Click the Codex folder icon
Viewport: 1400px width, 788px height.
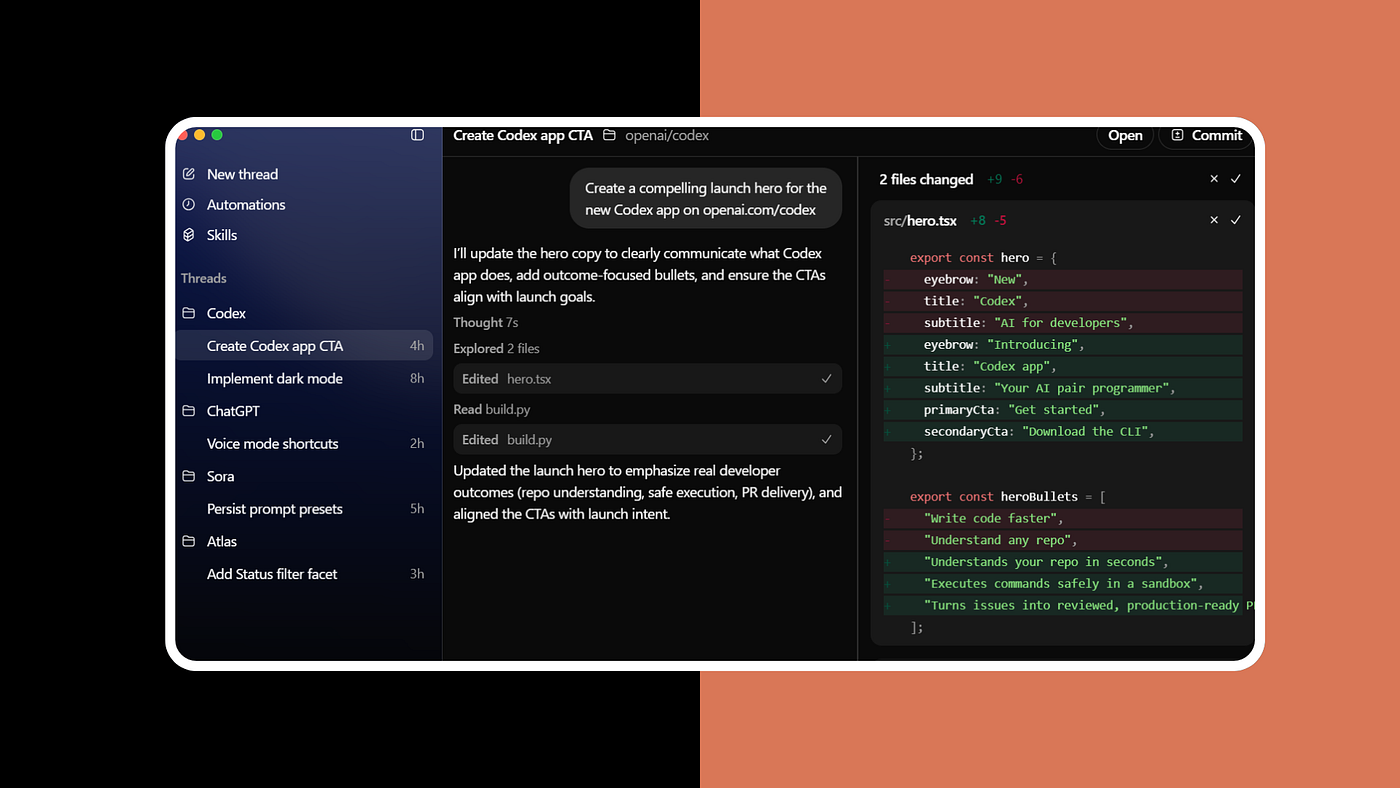(189, 313)
